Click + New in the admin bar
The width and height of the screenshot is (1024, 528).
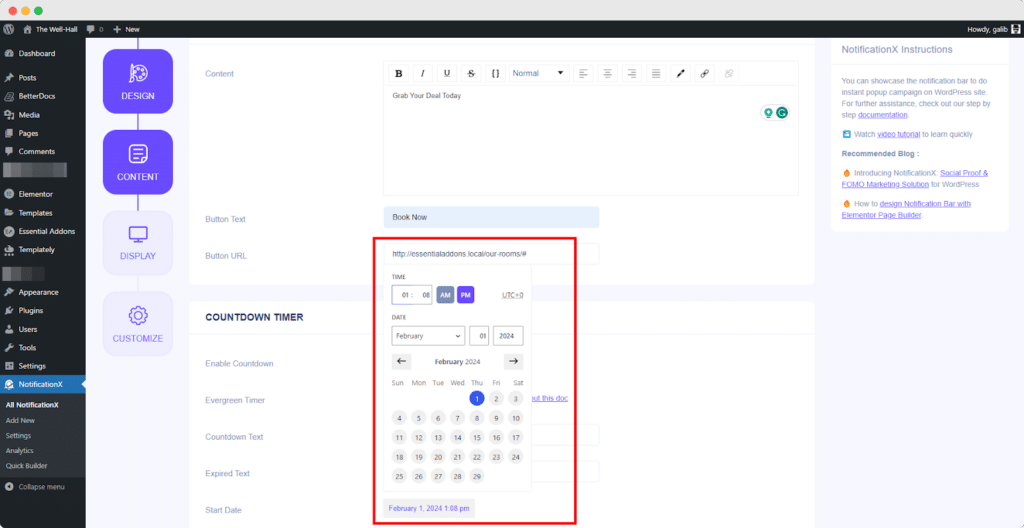pos(126,29)
